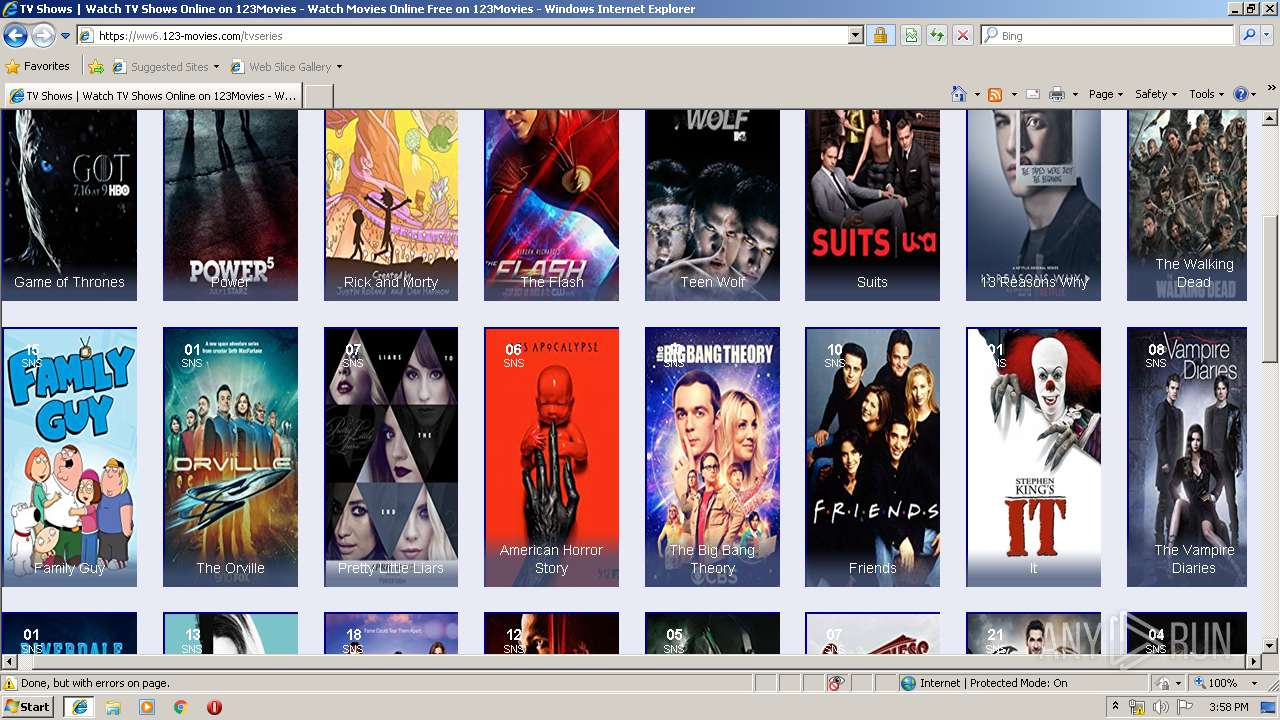
Task: Refresh the page using the refresh icon
Action: 937,35
